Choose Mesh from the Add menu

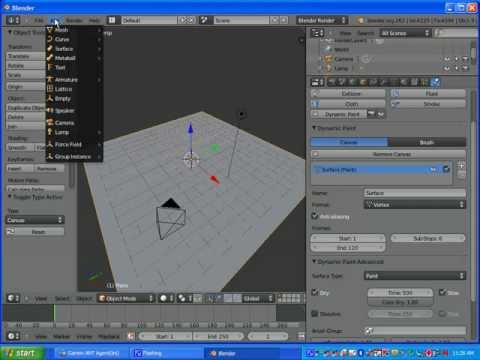74,30
